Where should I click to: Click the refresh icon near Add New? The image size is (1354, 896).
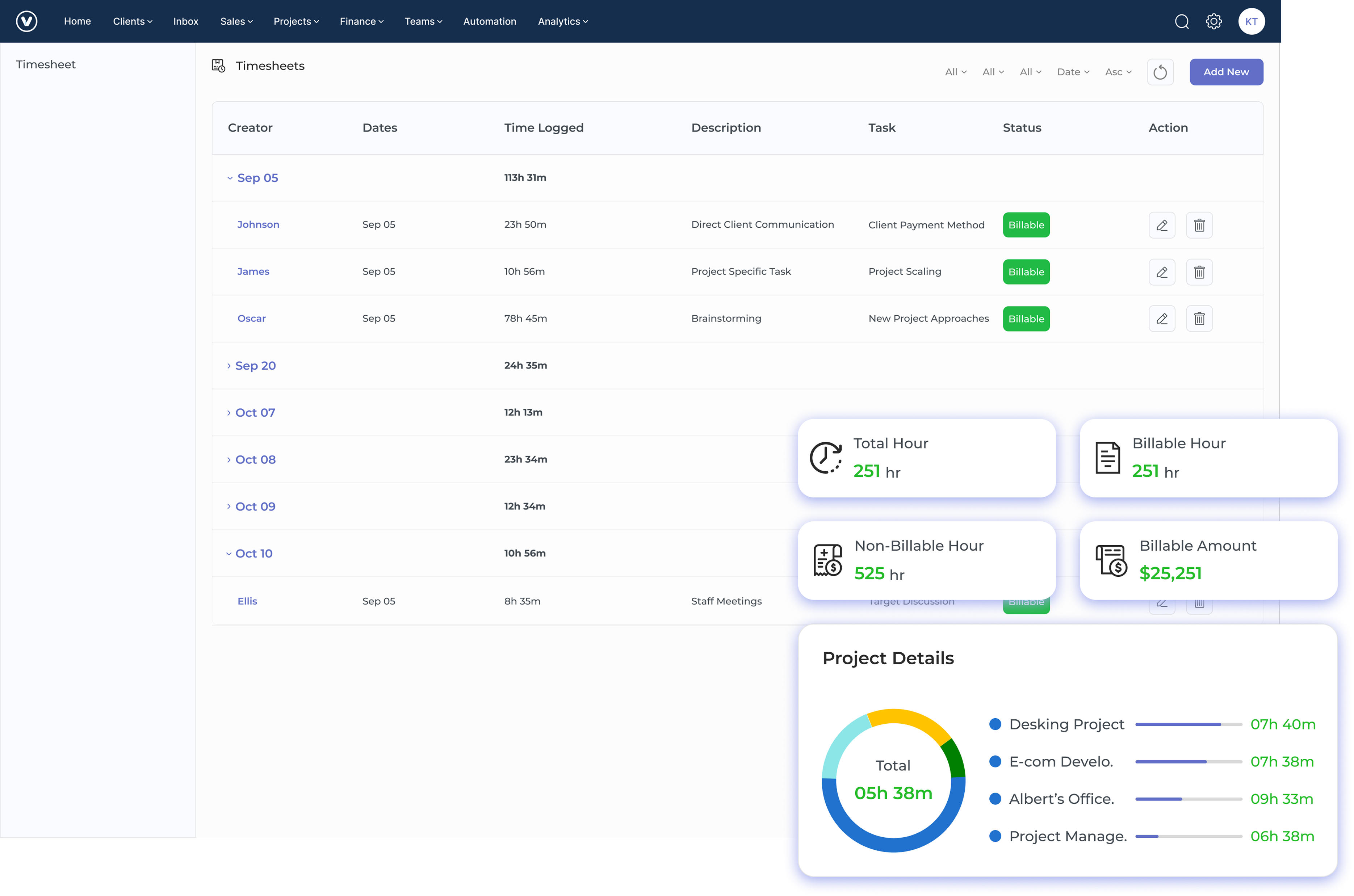tap(1160, 72)
